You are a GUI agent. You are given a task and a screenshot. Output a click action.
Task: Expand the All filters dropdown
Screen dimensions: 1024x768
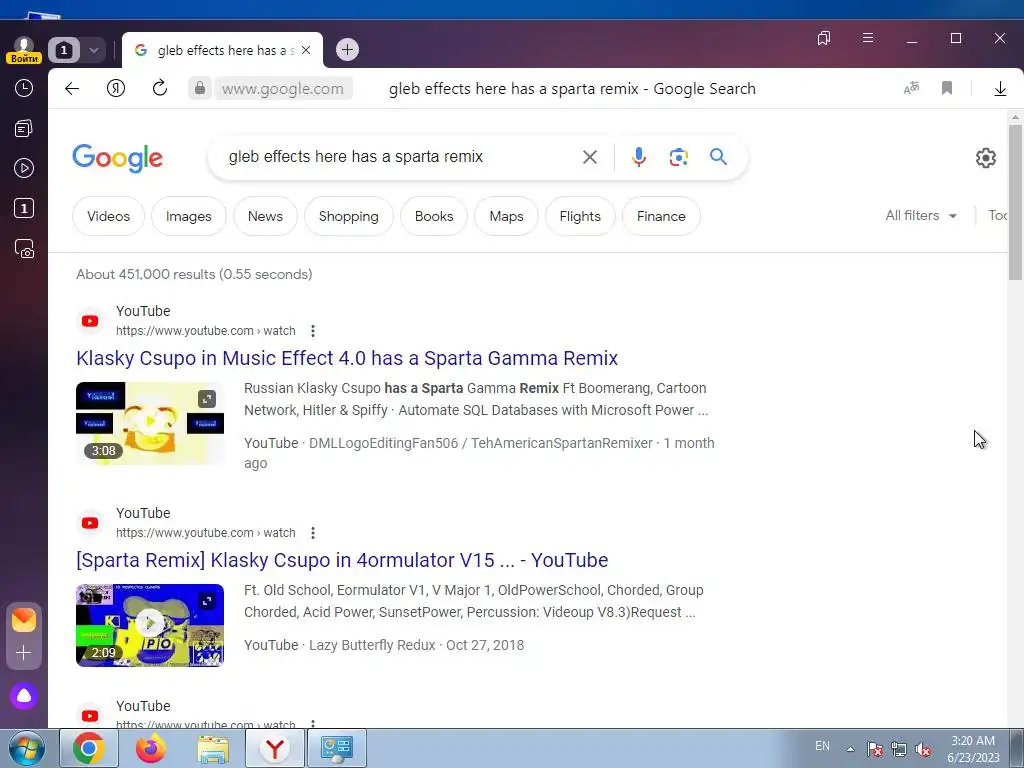point(921,216)
